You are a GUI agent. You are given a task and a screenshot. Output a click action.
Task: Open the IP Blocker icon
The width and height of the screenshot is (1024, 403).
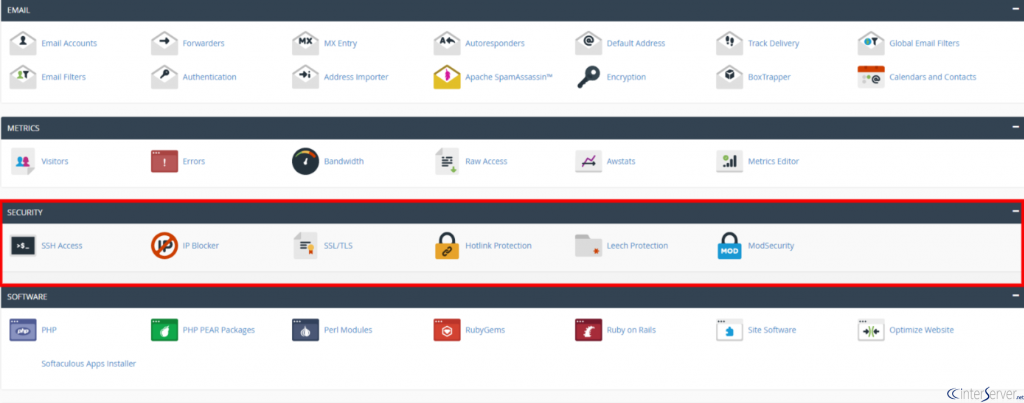(x=164, y=246)
